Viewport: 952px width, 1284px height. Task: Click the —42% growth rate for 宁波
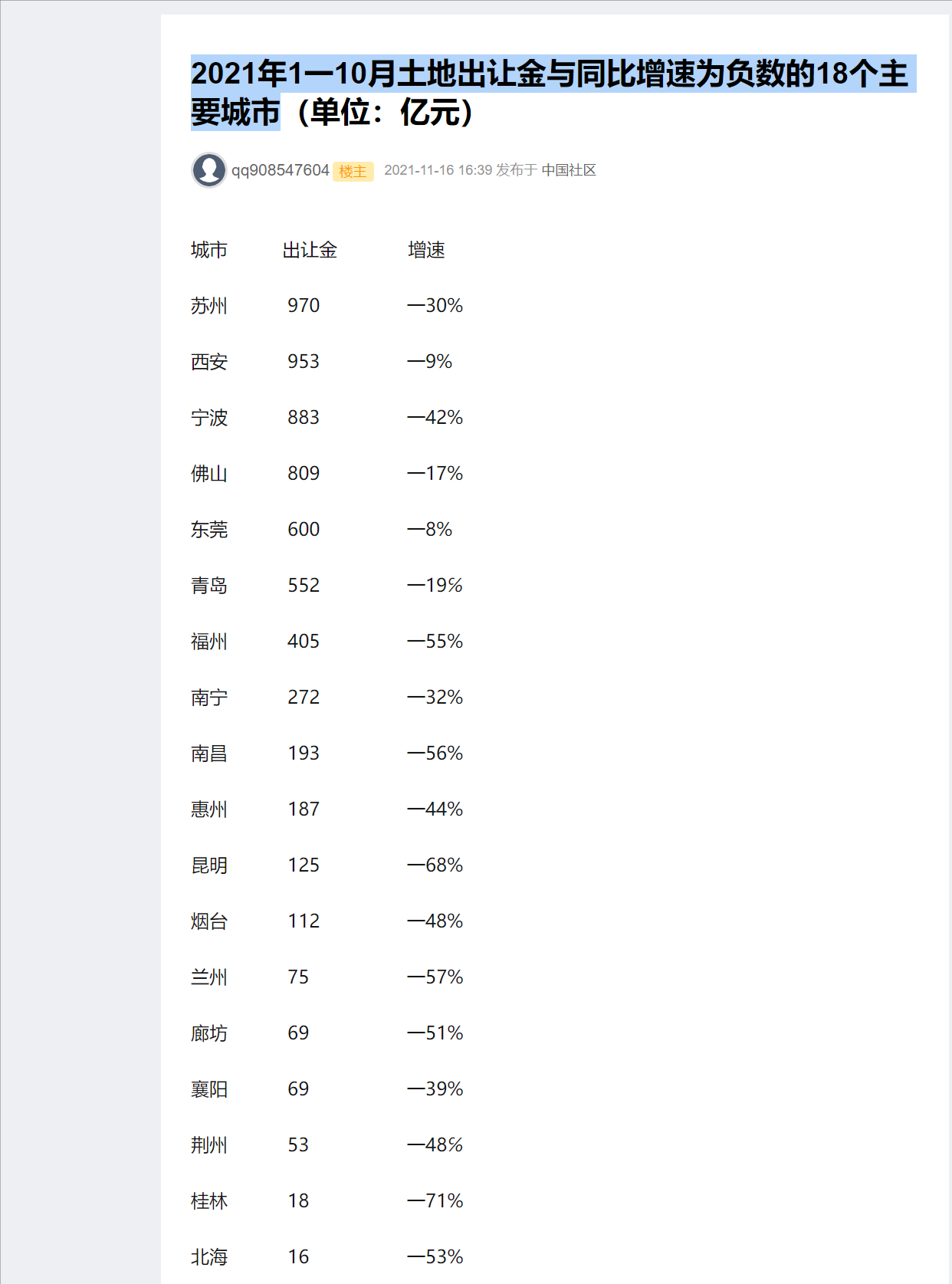435,418
